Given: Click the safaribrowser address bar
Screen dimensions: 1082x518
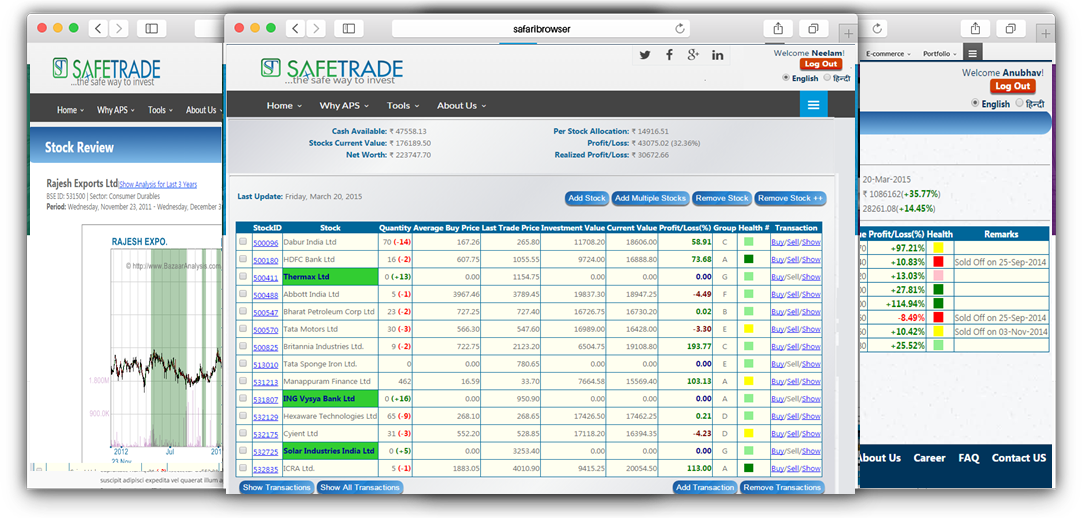Looking at the screenshot, I should (543, 28).
